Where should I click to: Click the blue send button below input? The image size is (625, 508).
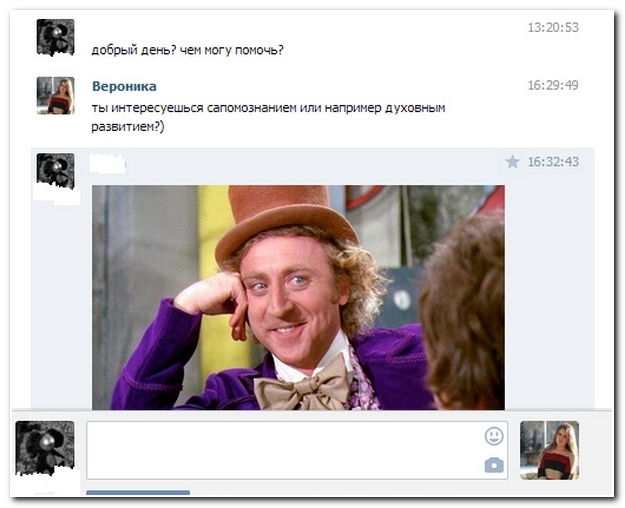pyautogui.click(x=138, y=493)
